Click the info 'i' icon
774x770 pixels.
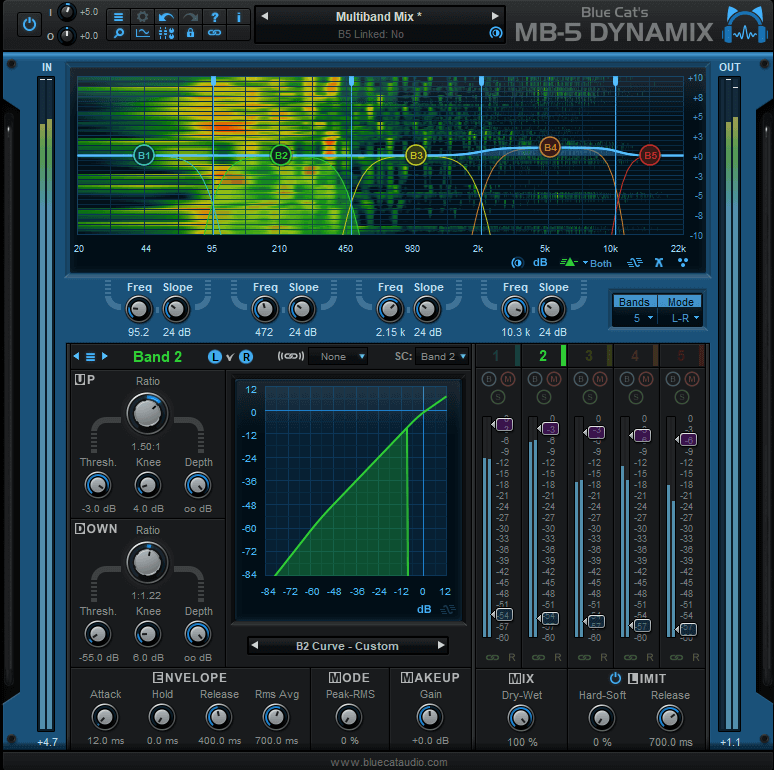238,17
